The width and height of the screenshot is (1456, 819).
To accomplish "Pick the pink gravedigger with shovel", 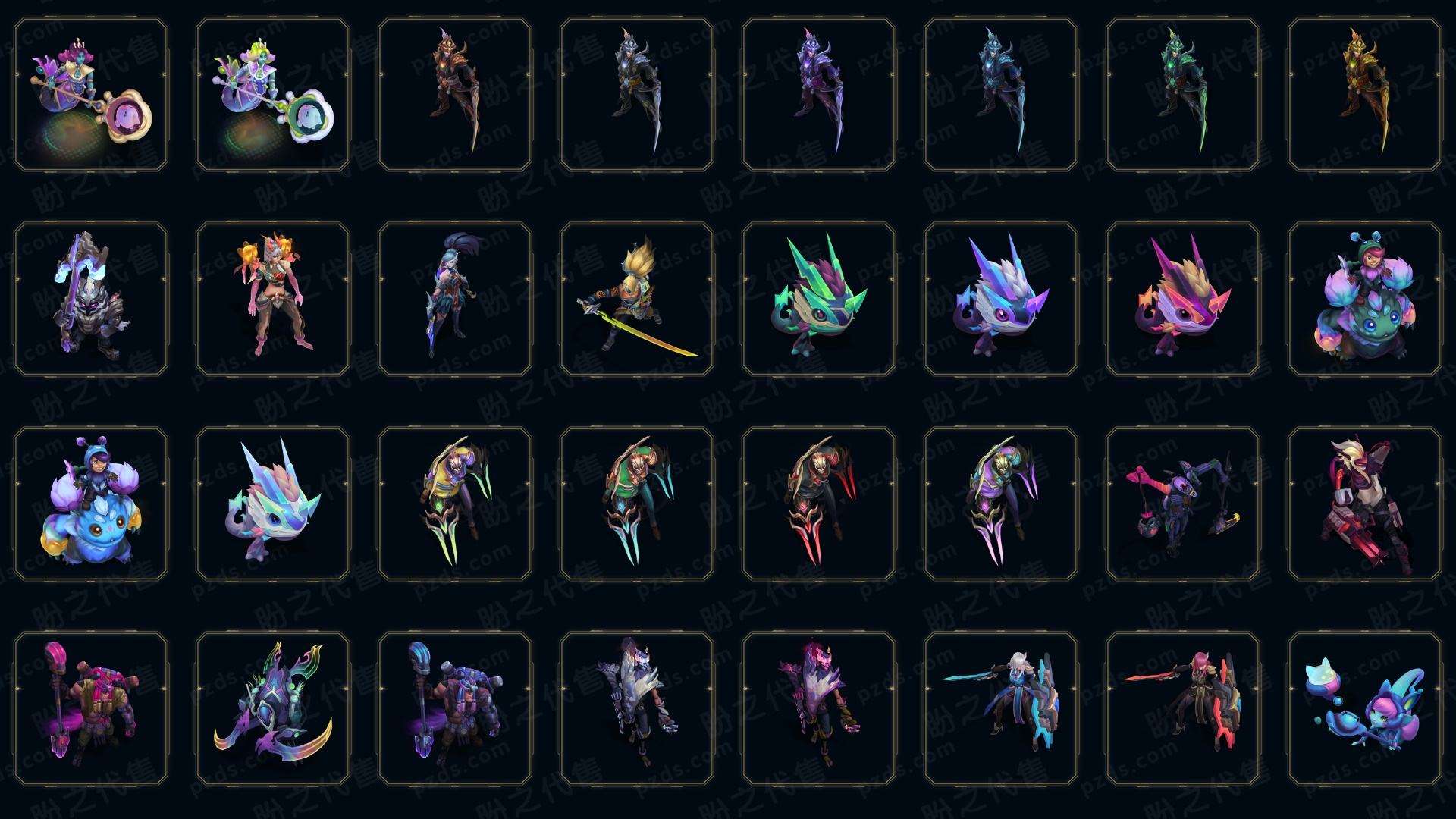I will click(91, 708).
